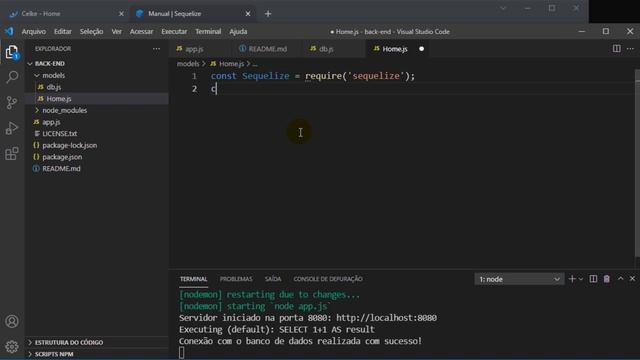Open launch profile chevron beside new terminal

581,279
